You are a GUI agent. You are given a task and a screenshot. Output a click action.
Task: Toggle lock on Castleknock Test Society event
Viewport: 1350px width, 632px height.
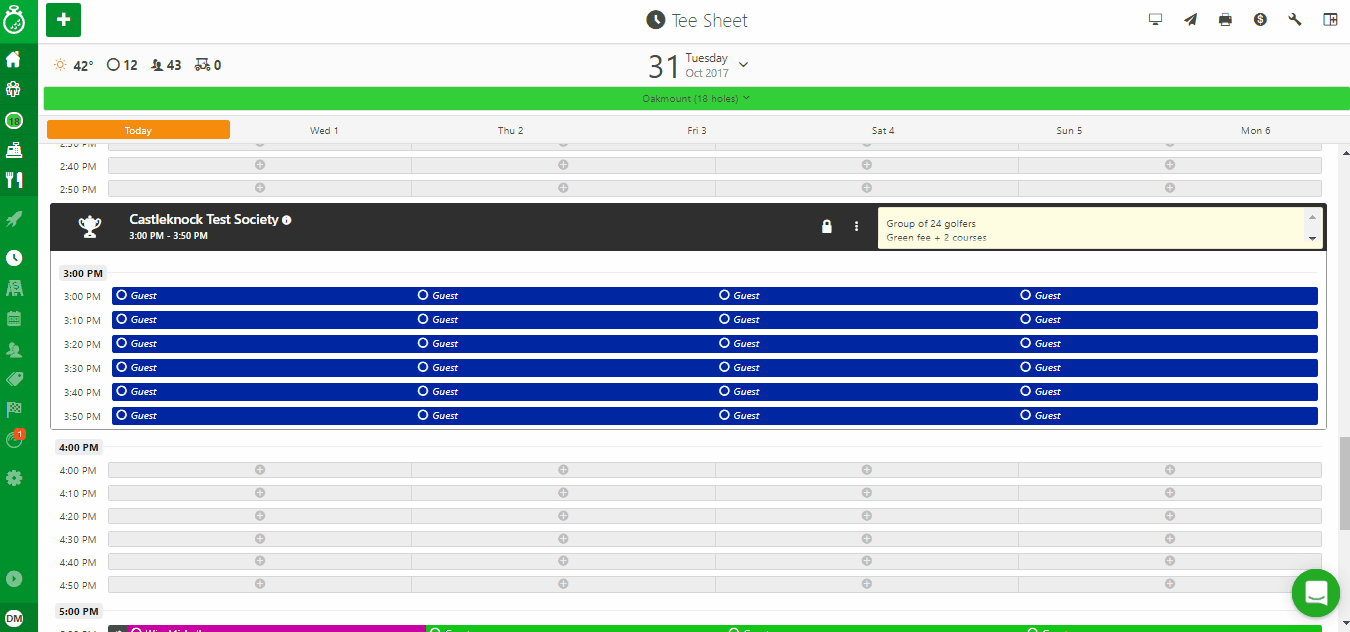coord(827,227)
